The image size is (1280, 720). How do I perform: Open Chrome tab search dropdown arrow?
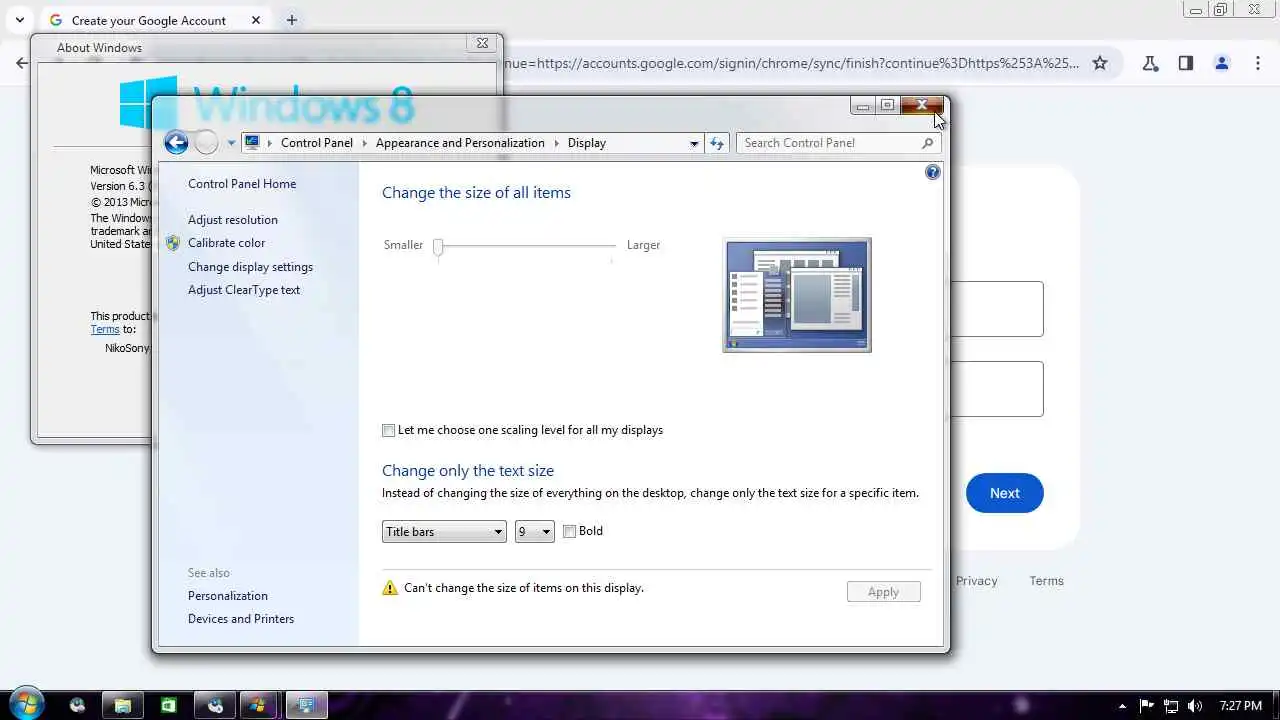(19, 20)
